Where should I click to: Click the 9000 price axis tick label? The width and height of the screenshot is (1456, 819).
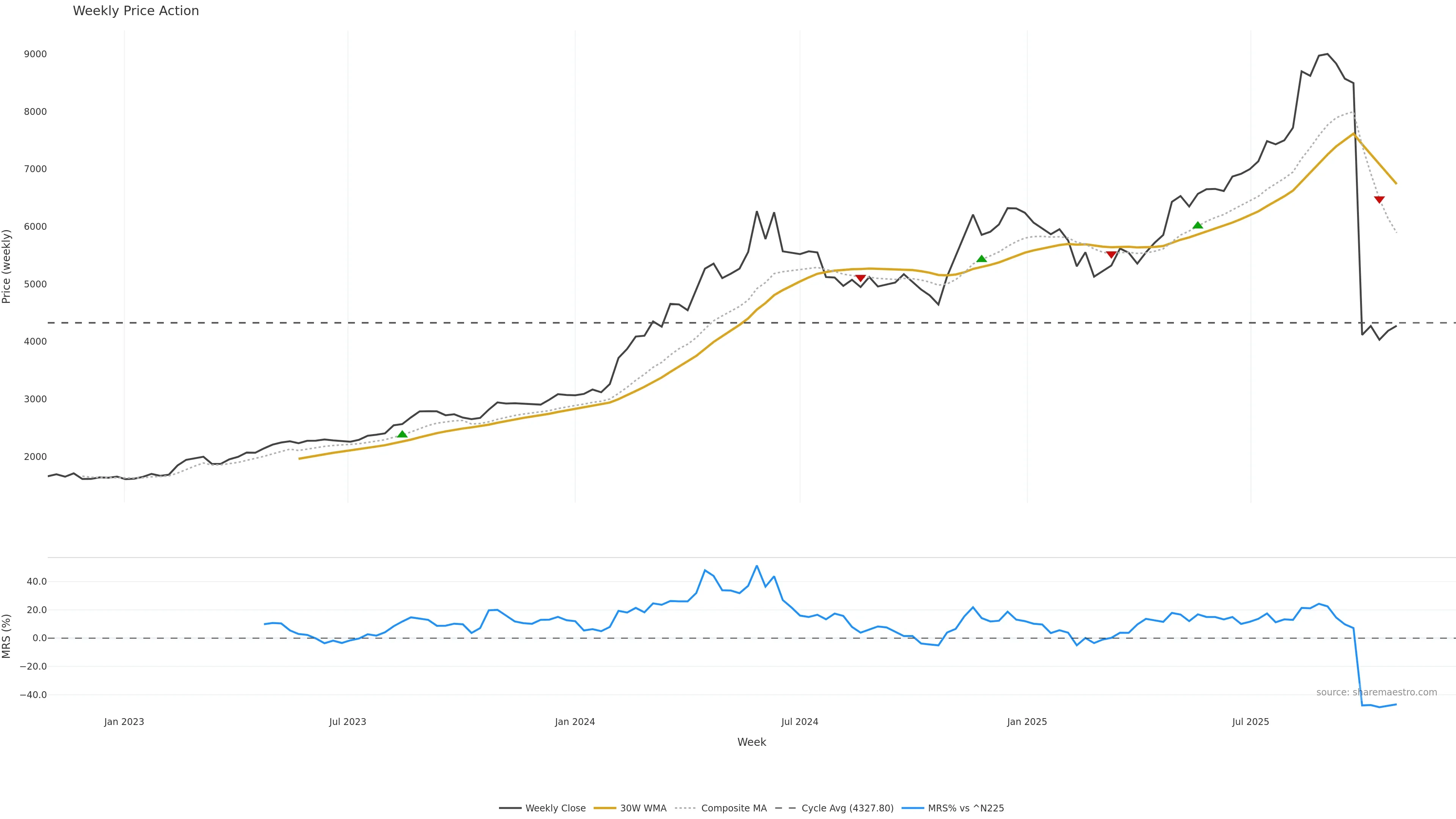click(35, 54)
